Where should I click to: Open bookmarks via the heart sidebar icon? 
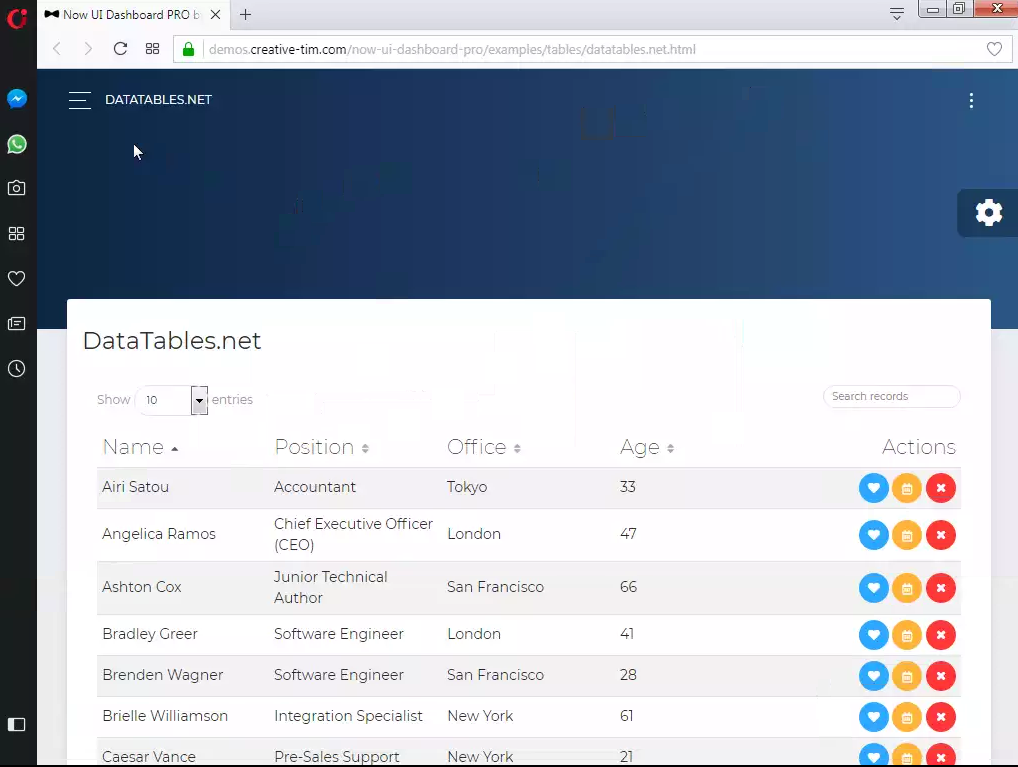pos(16,278)
